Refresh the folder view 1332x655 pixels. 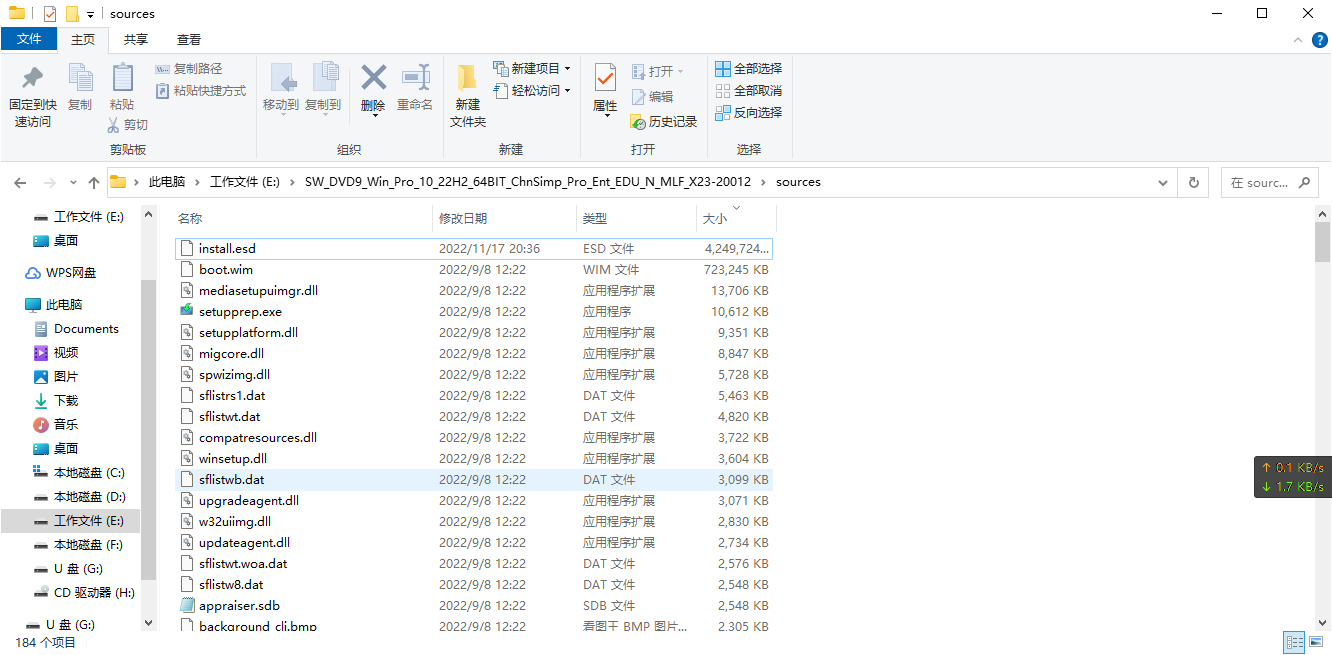(x=1193, y=183)
